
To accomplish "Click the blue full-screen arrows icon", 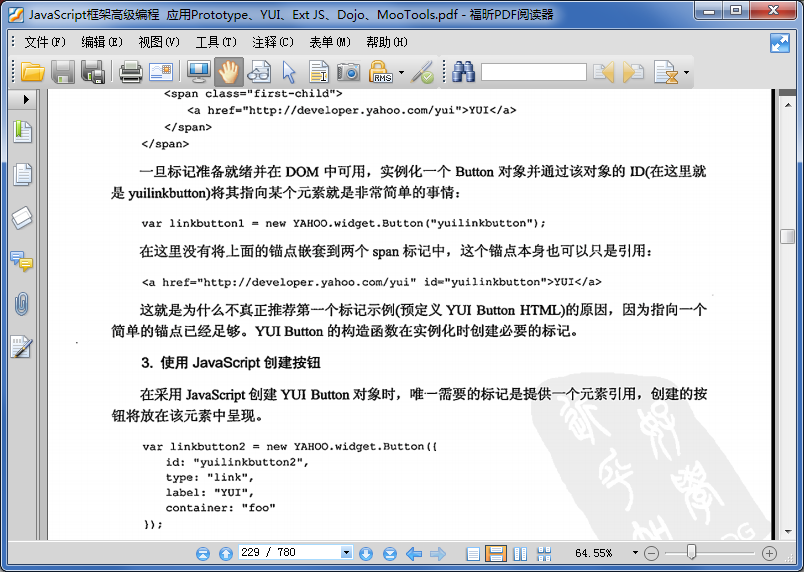I will (780, 43).
